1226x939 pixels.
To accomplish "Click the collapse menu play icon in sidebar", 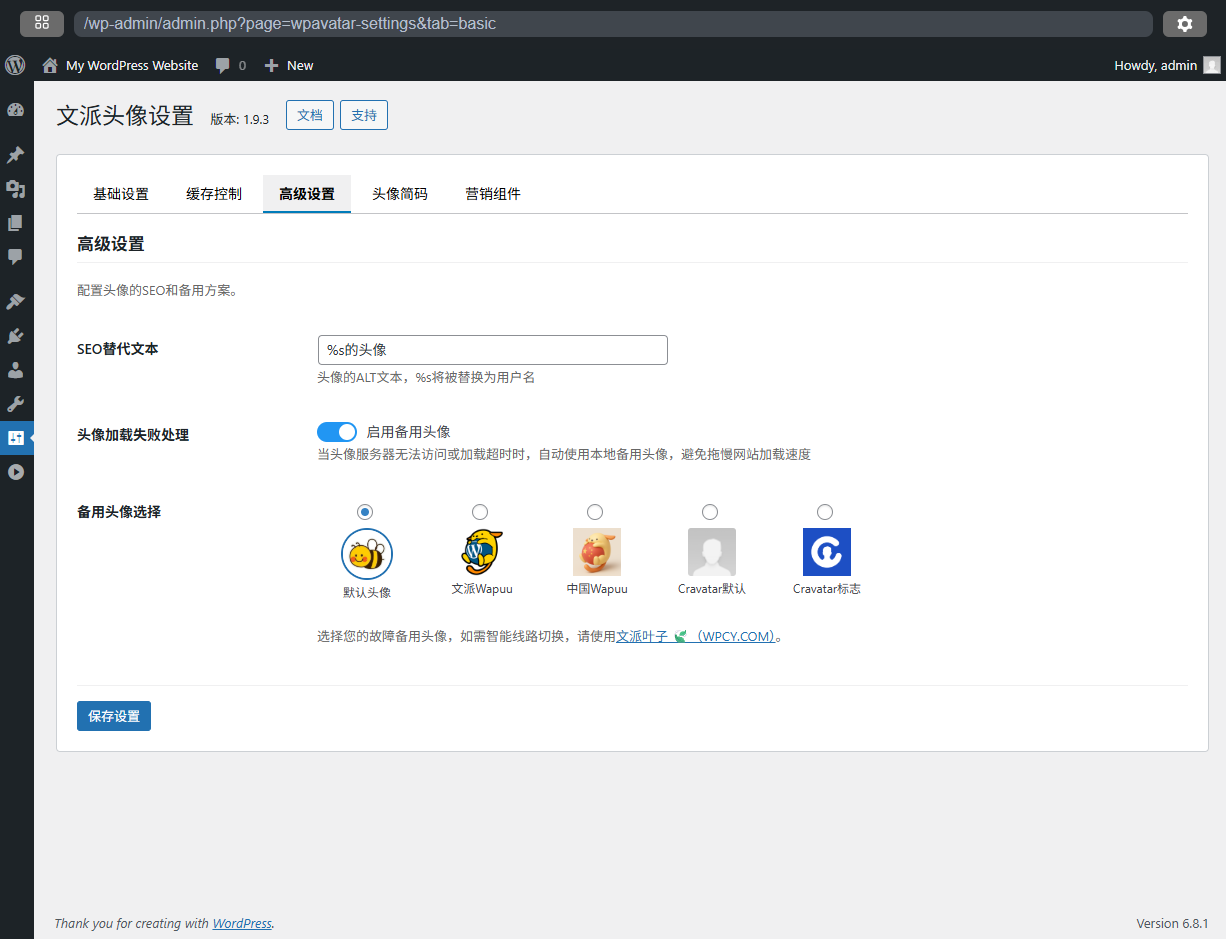I will (15, 472).
